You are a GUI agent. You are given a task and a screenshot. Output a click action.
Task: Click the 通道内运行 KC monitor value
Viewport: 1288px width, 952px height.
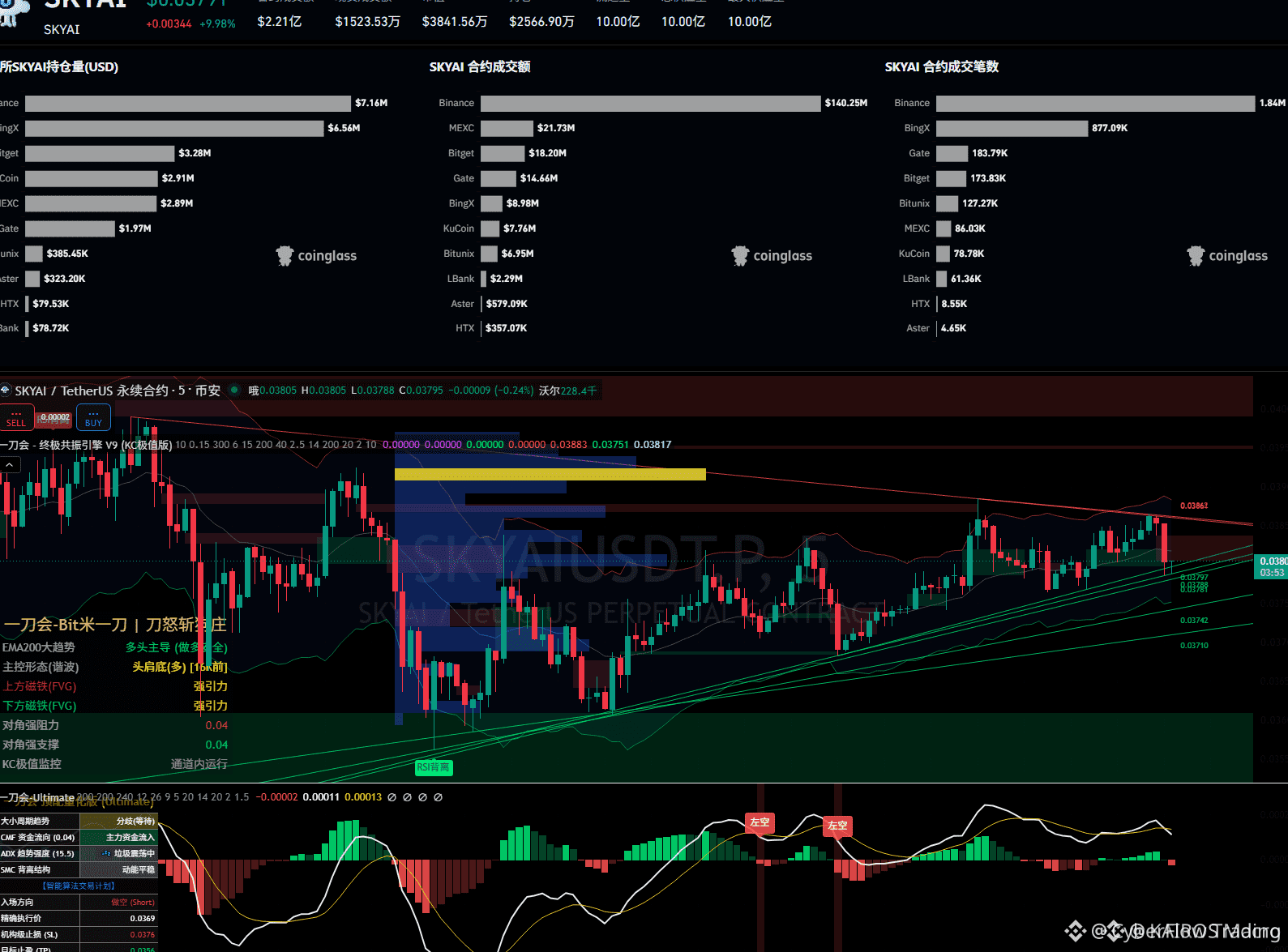click(199, 764)
